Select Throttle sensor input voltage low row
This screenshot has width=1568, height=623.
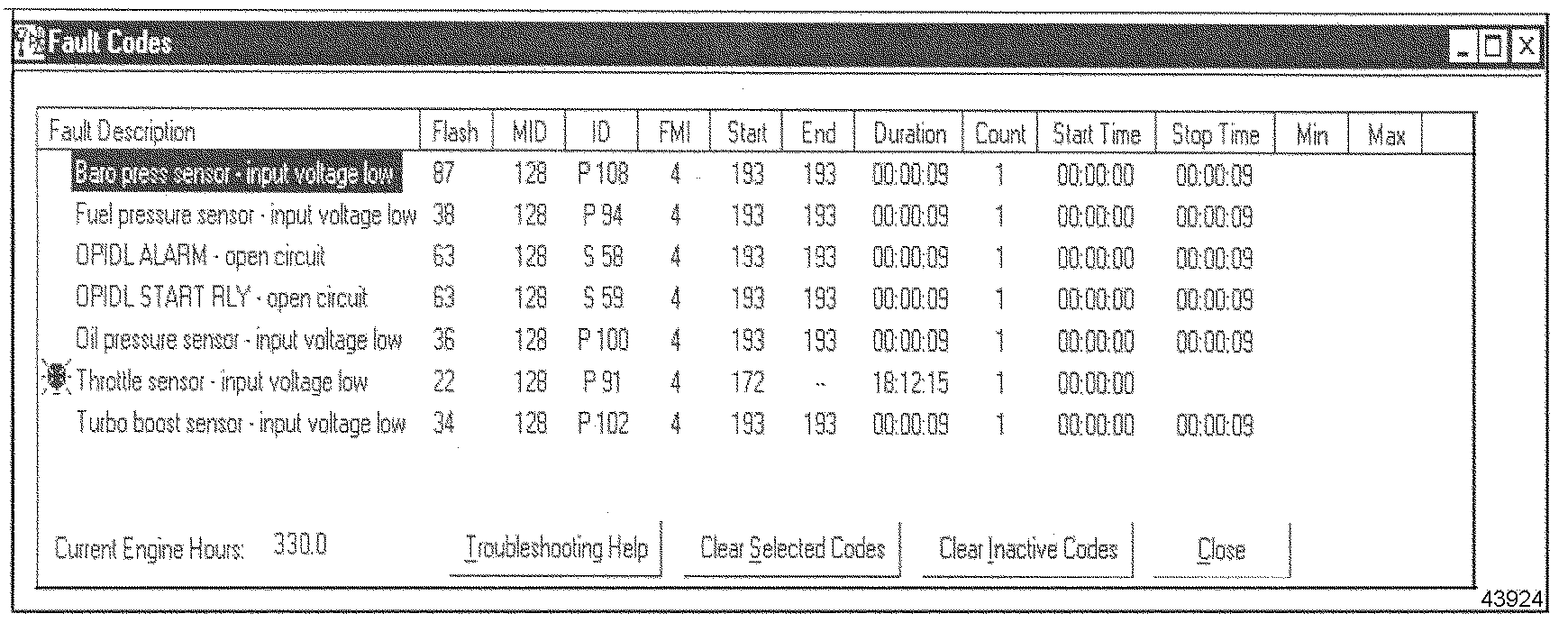[223, 382]
